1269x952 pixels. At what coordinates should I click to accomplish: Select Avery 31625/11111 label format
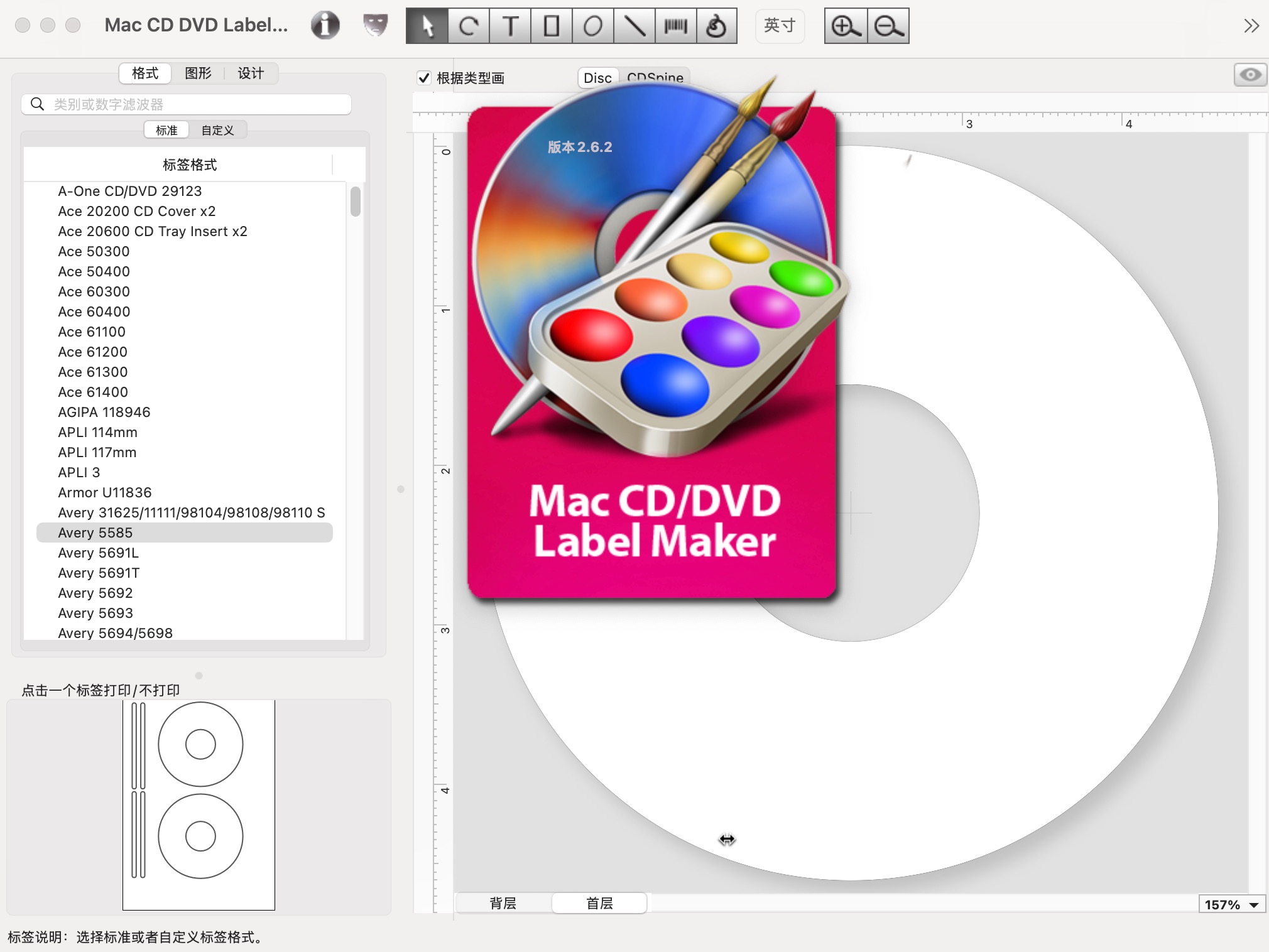click(185, 512)
